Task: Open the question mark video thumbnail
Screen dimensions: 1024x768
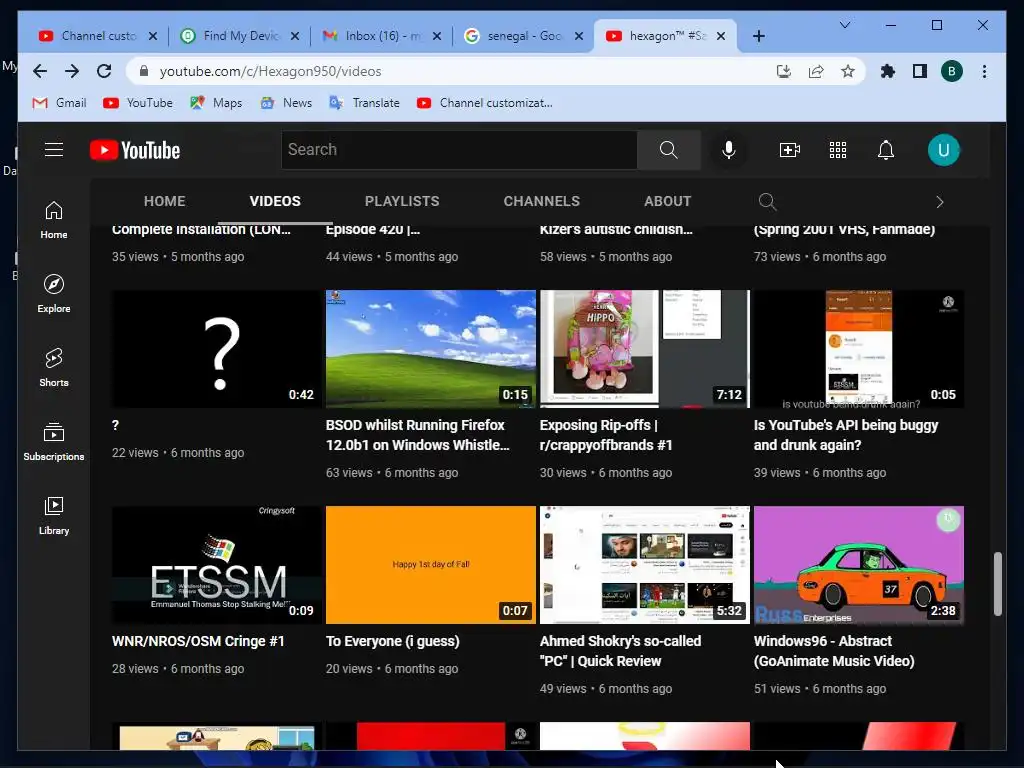Action: (x=216, y=349)
